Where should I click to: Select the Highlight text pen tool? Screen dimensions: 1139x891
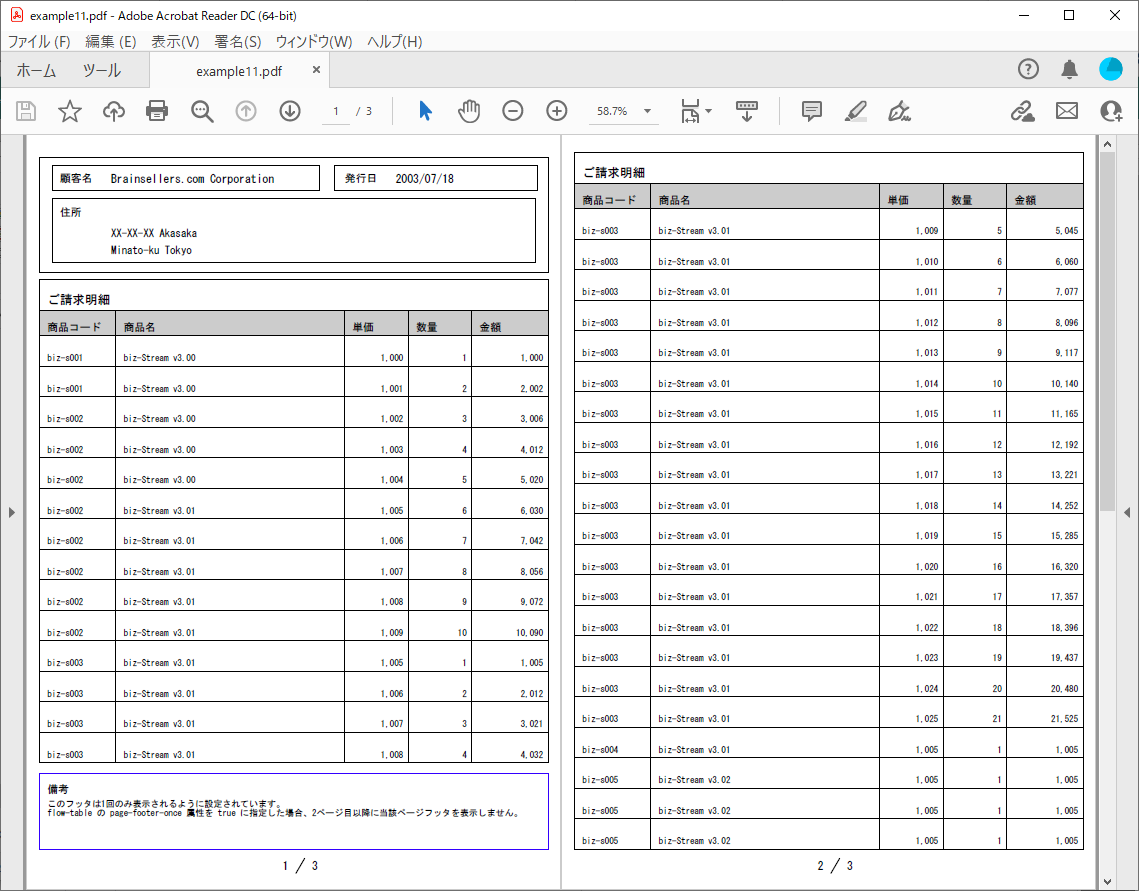pos(856,111)
